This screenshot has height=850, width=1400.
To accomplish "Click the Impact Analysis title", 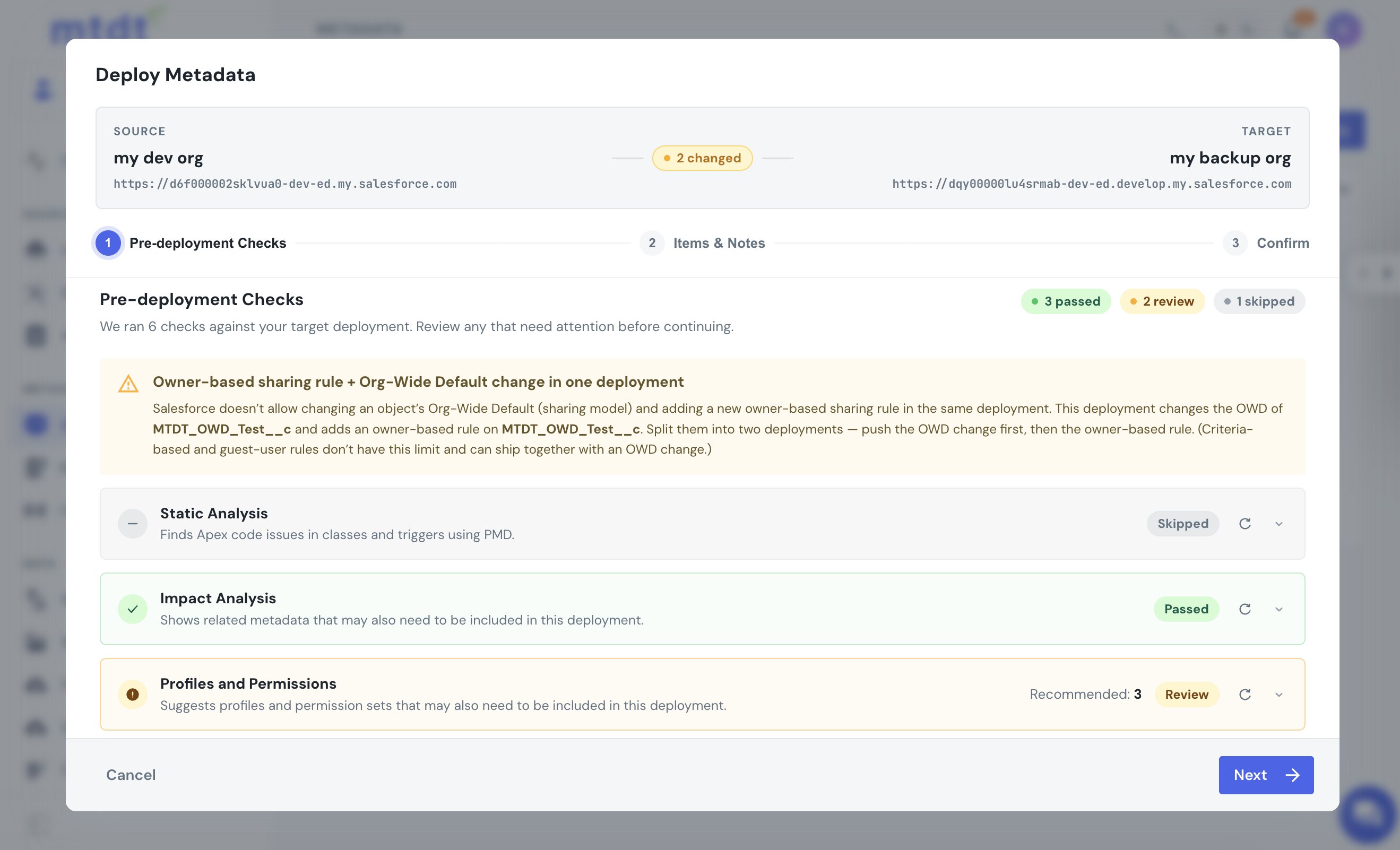I will pyautogui.click(x=218, y=599).
